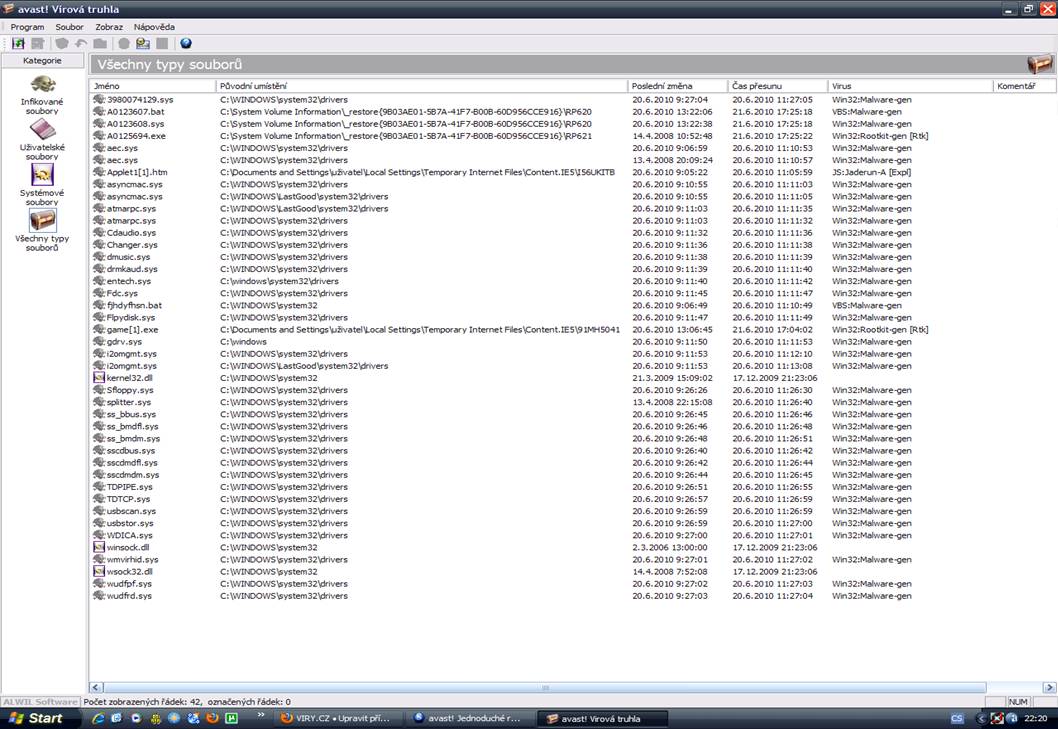Click the email envelope toolbar icon

click(x=143, y=44)
